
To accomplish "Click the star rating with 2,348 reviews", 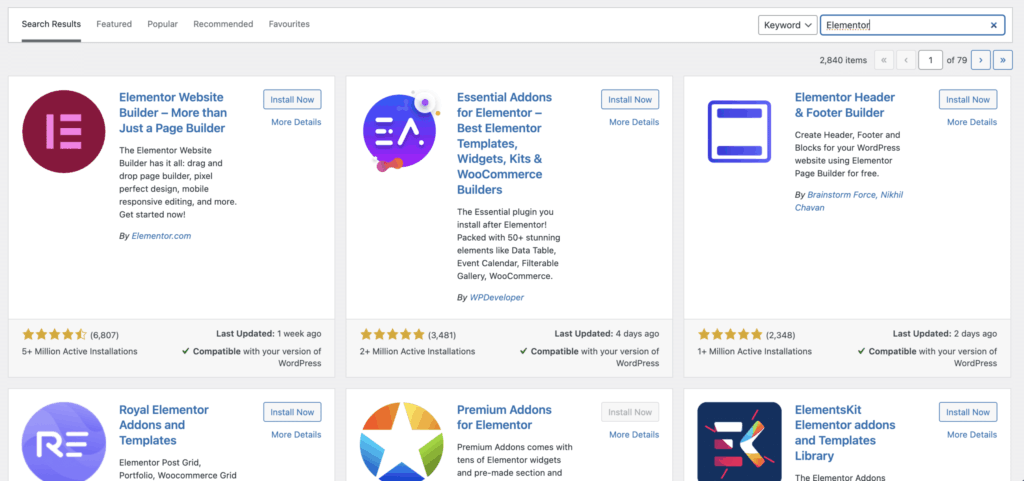I will tap(730, 335).
